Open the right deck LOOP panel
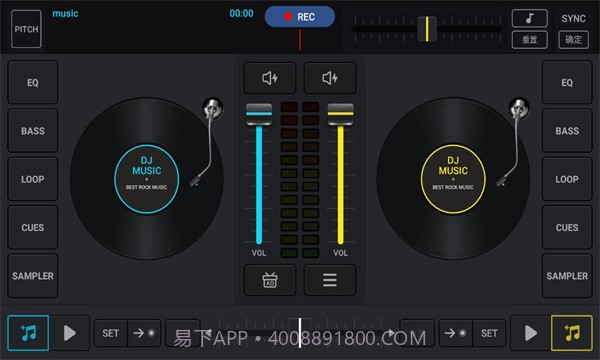This screenshot has width=600, height=360. click(567, 179)
